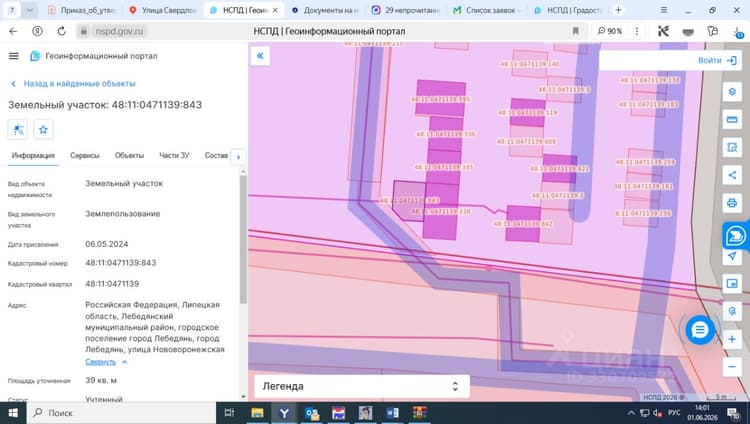
Task: Click the Yandex home icon in the toolbar
Action: click(37, 31)
